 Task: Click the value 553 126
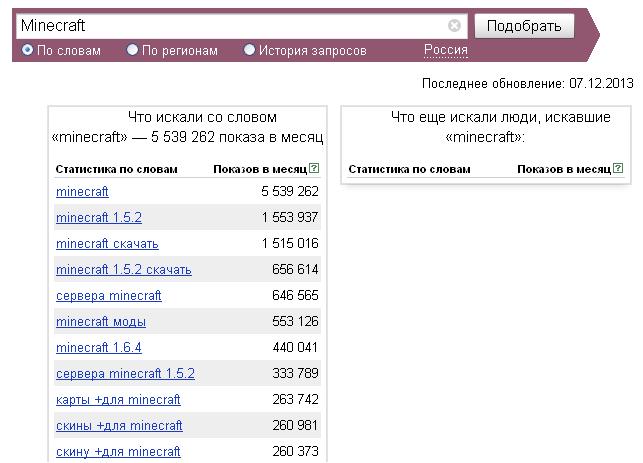click(295, 321)
